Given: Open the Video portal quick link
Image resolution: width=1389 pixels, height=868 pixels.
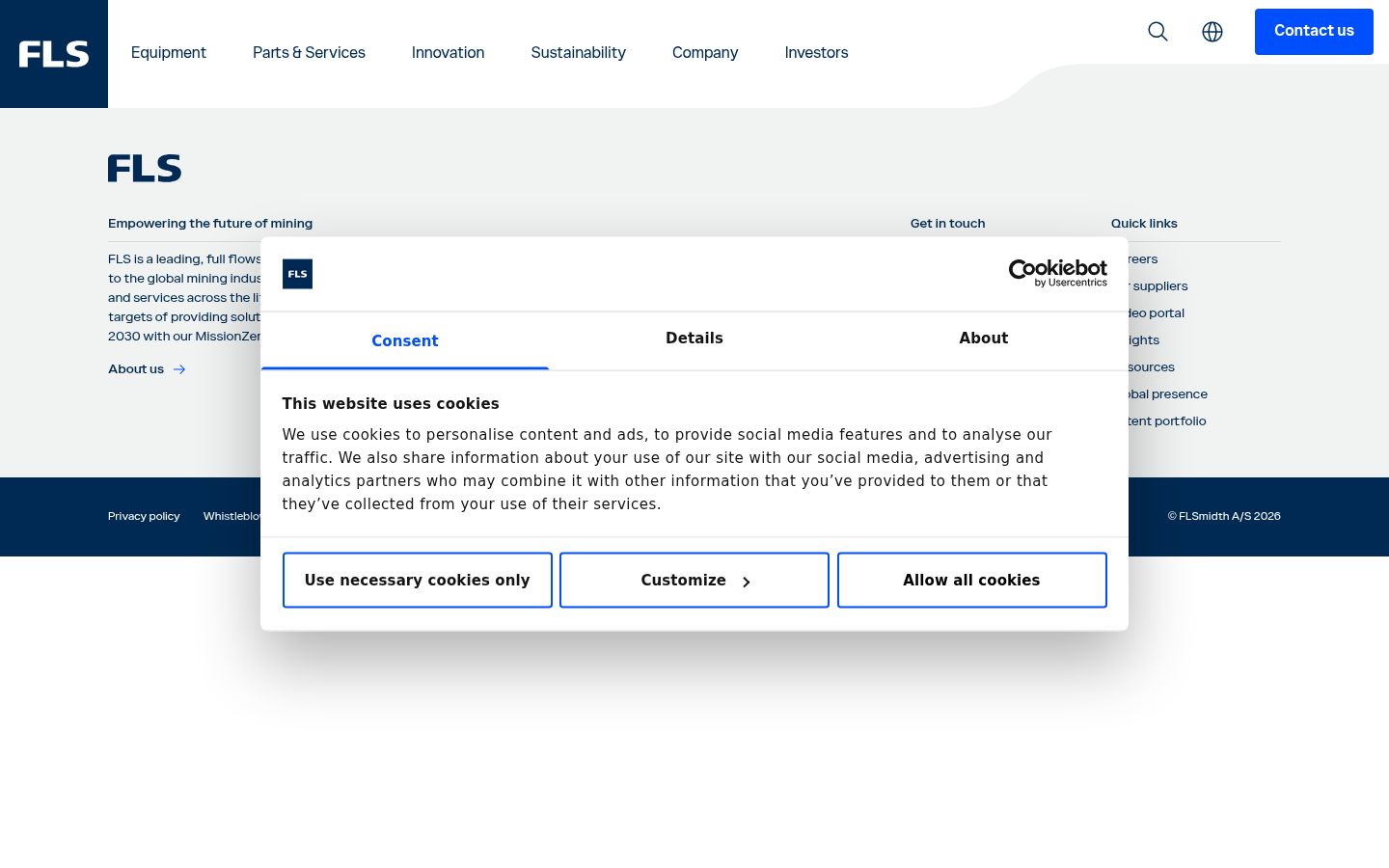Looking at the screenshot, I should coord(1157,312).
